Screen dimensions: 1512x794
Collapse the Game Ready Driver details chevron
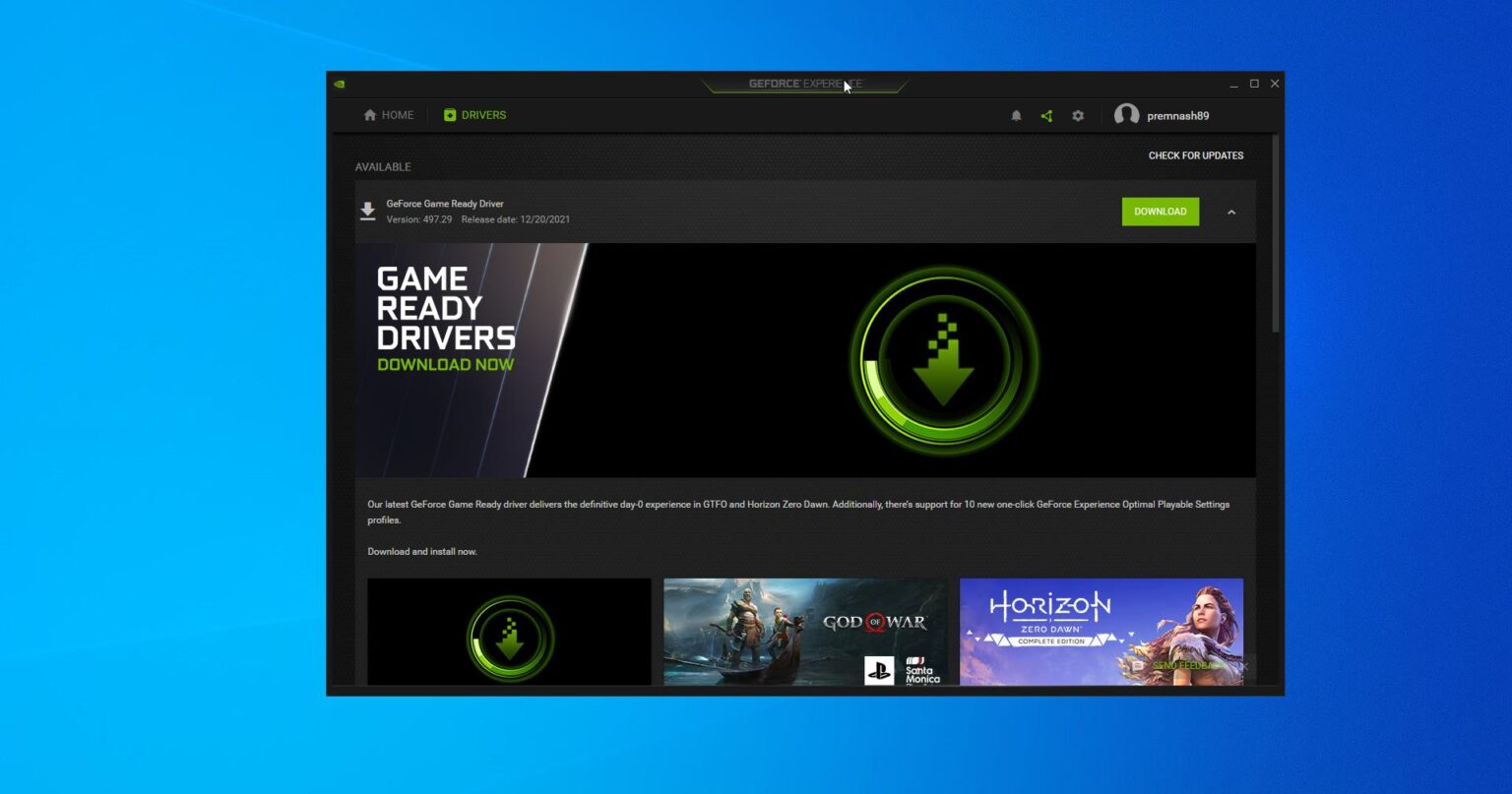coord(1230,212)
